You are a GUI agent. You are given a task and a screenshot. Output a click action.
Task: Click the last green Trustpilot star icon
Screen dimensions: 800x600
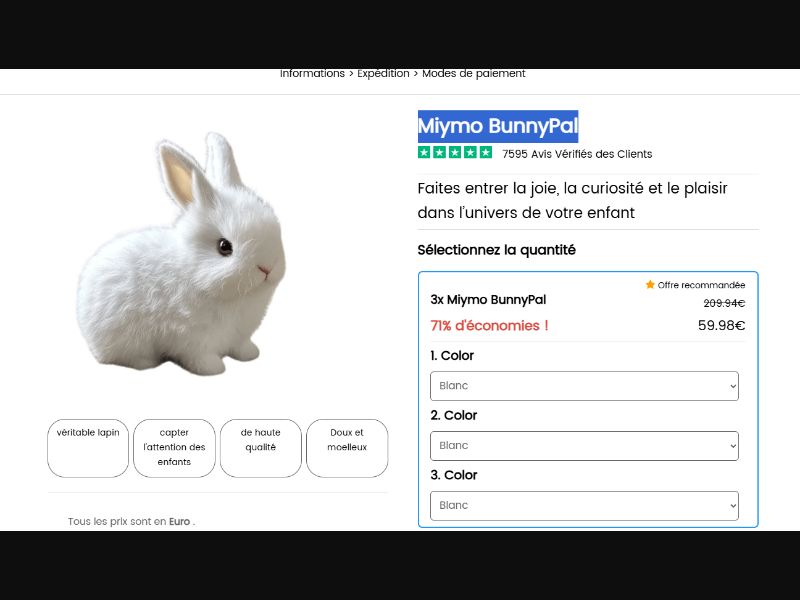pyautogui.click(x=488, y=153)
